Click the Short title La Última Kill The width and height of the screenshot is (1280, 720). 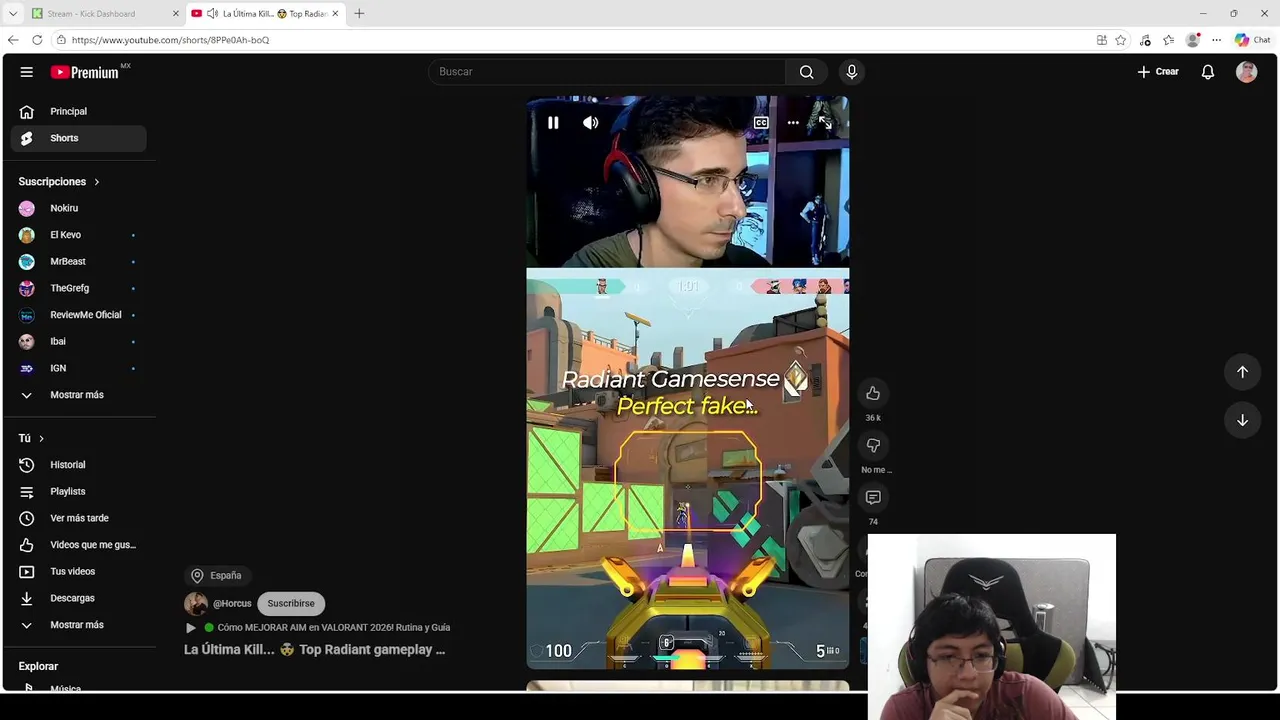tap(314, 649)
